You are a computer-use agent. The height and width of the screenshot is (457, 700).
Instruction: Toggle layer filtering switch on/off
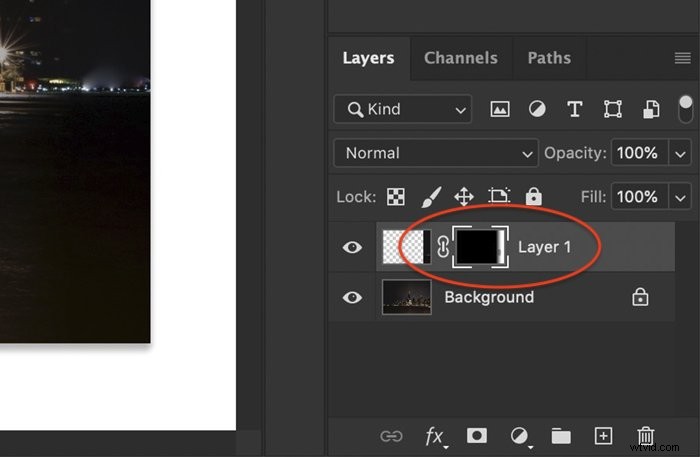click(686, 109)
